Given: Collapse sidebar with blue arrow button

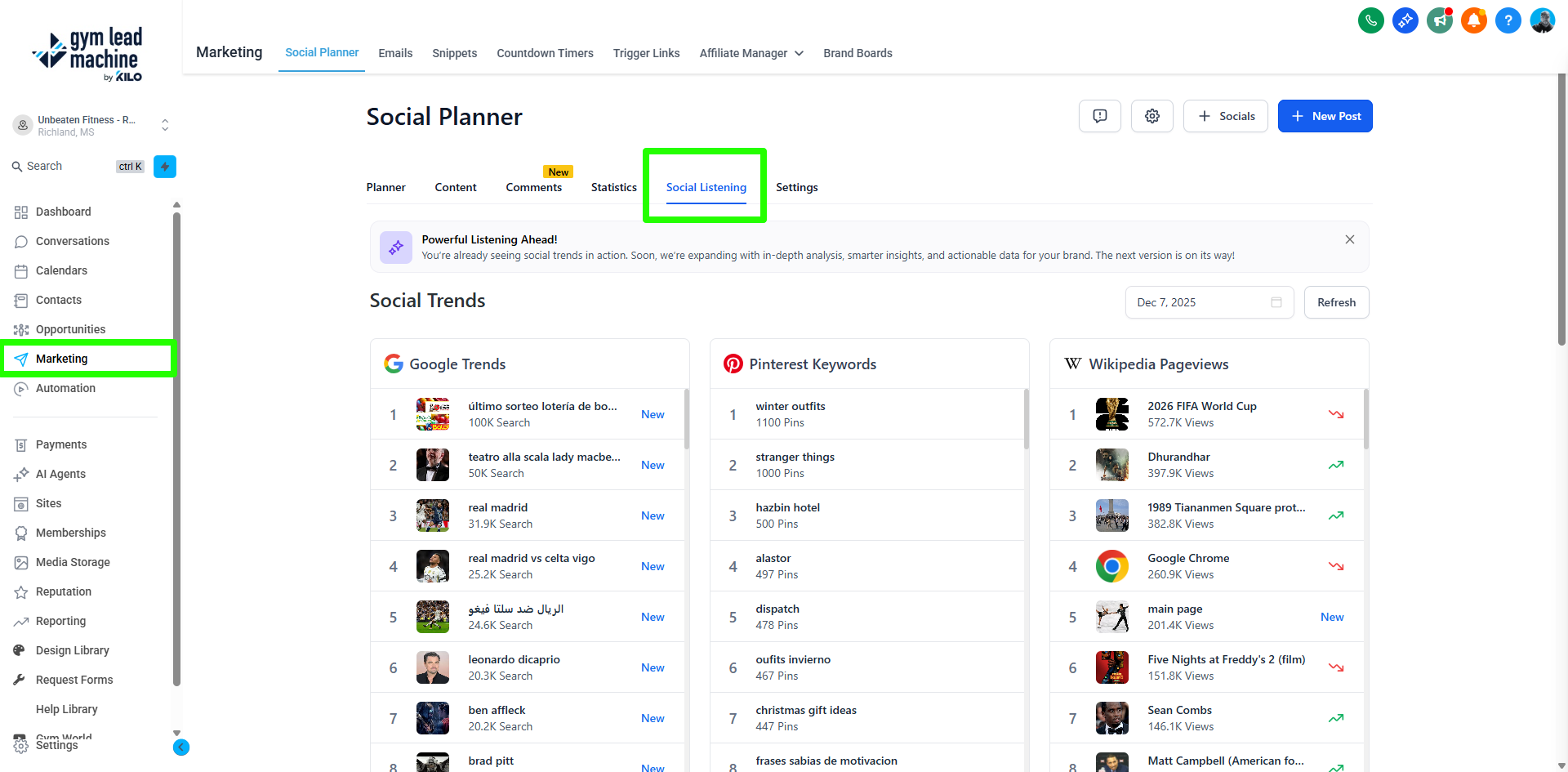Looking at the screenshot, I should pos(181,747).
